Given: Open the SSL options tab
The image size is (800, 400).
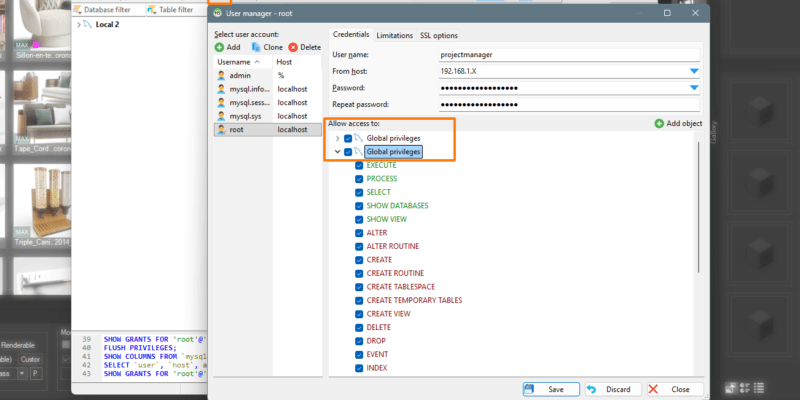Looking at the screenshot, I should (x=439, y=35).
